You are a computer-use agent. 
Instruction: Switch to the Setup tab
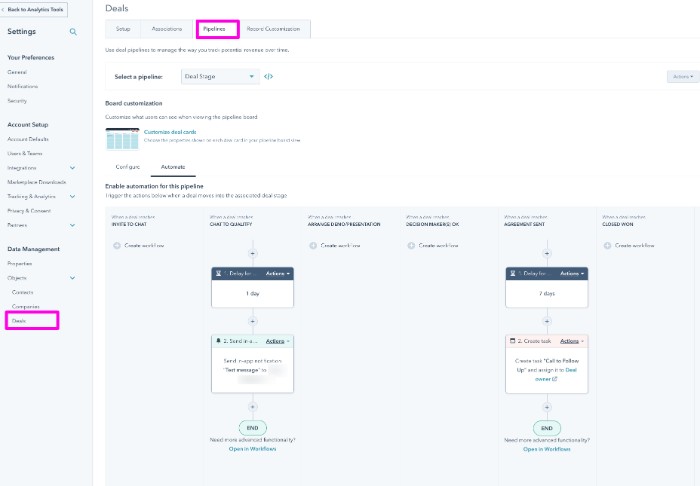pos(123,29)
